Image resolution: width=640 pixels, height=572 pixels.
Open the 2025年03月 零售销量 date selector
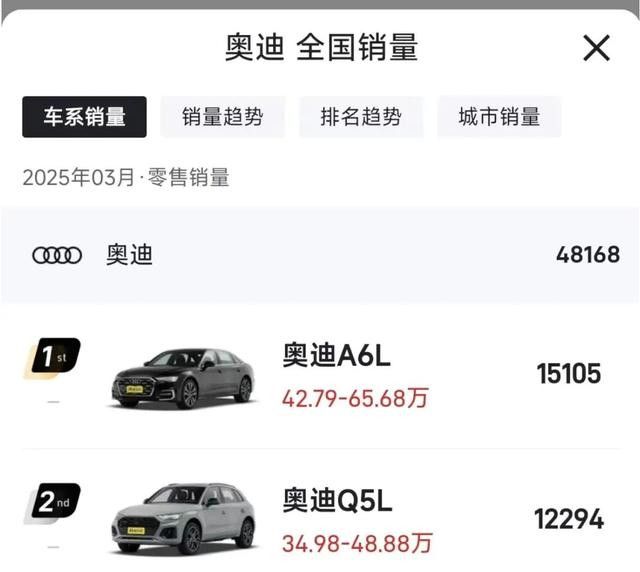click(x=126, y=178)
